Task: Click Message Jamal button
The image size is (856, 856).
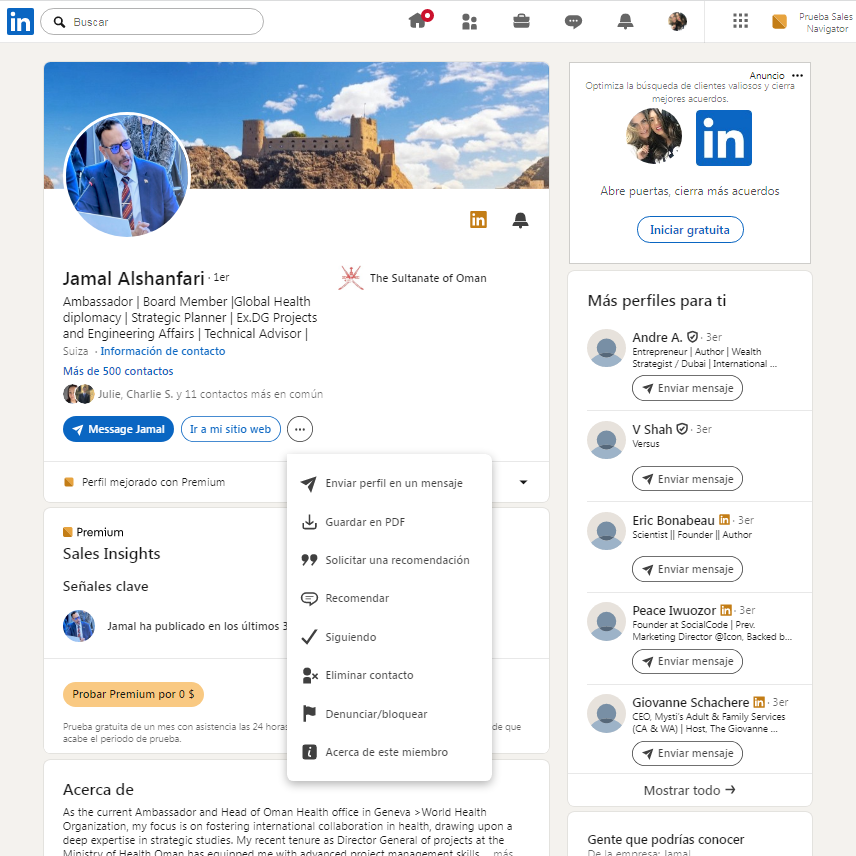Action: click(118, 429)
